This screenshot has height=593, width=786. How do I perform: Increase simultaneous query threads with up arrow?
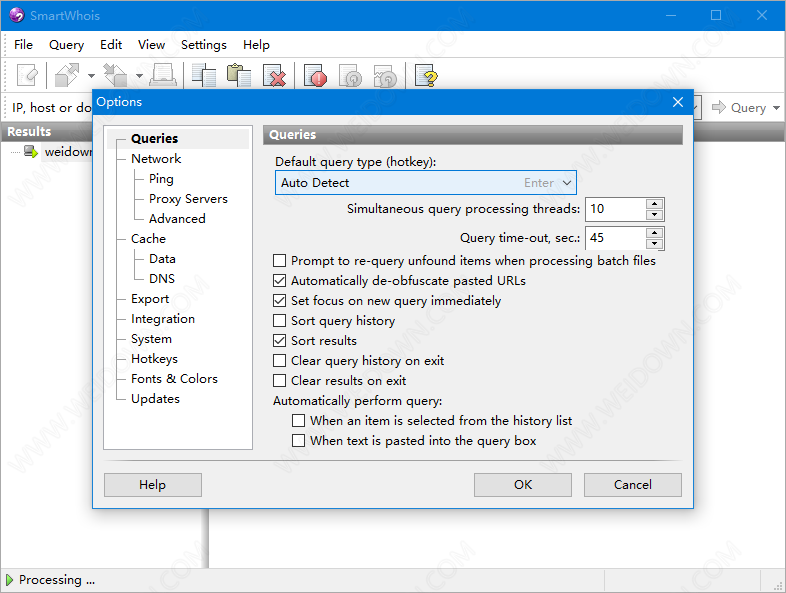coord(654,204)
